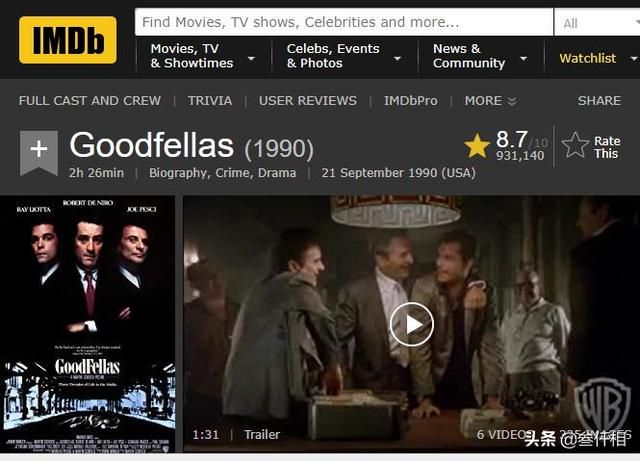Screen dimensions: 640x461
Task: Expand the News & Community menu
Action: coord(480,56)
